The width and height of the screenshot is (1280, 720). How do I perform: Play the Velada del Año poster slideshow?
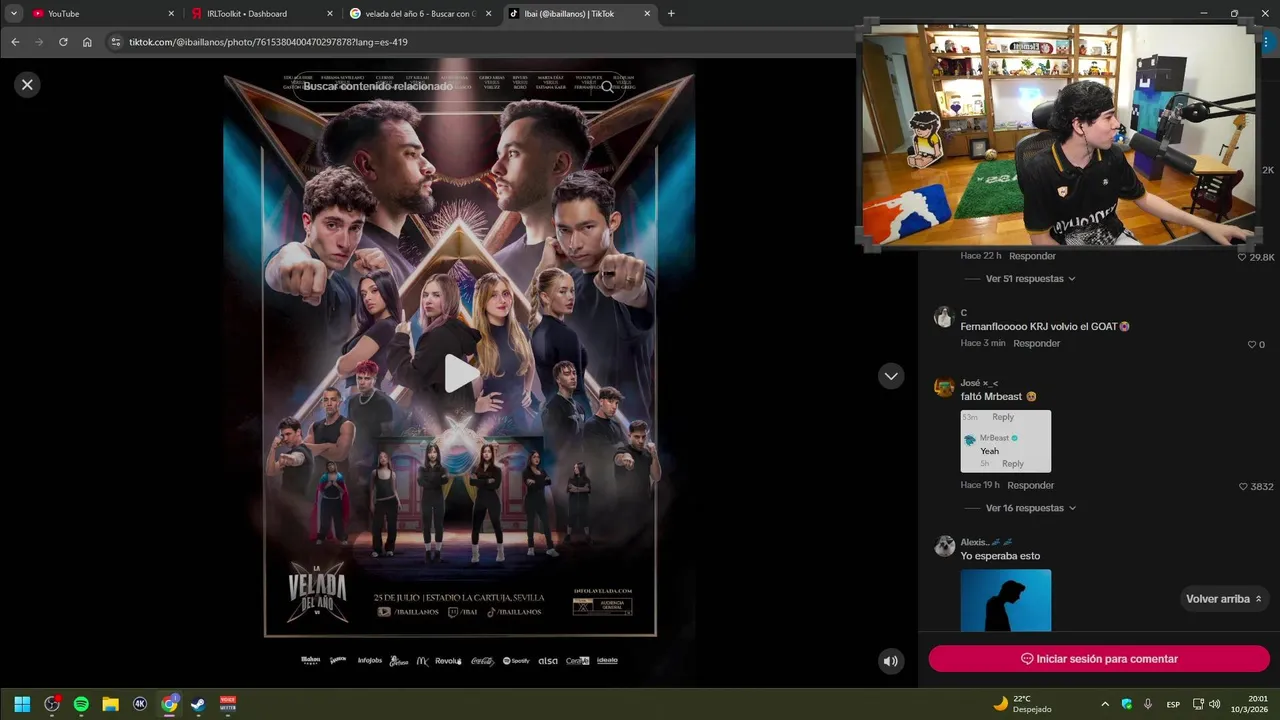click(x=460, y=373)
